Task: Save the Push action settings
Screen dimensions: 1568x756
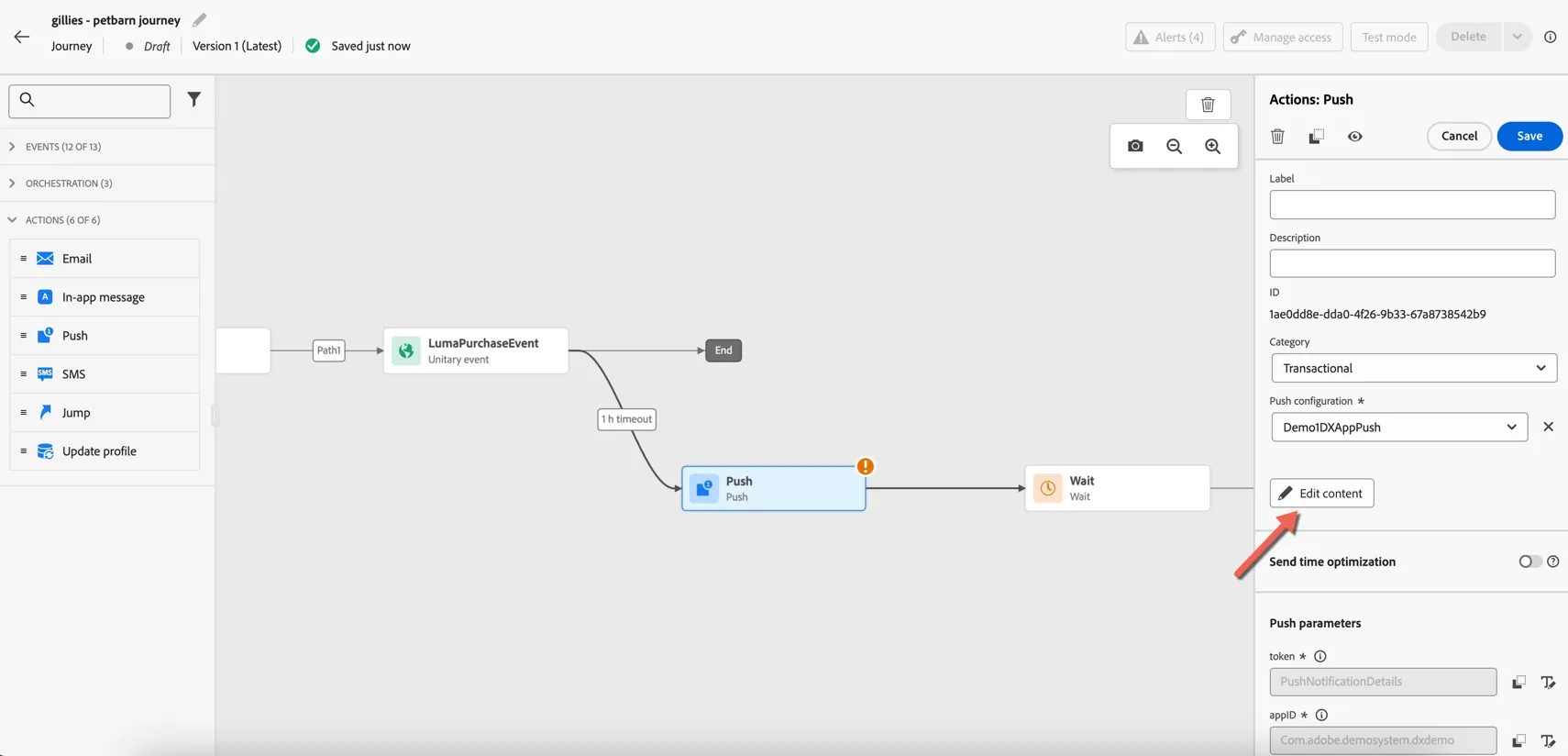Action: tap(1529, 136)
